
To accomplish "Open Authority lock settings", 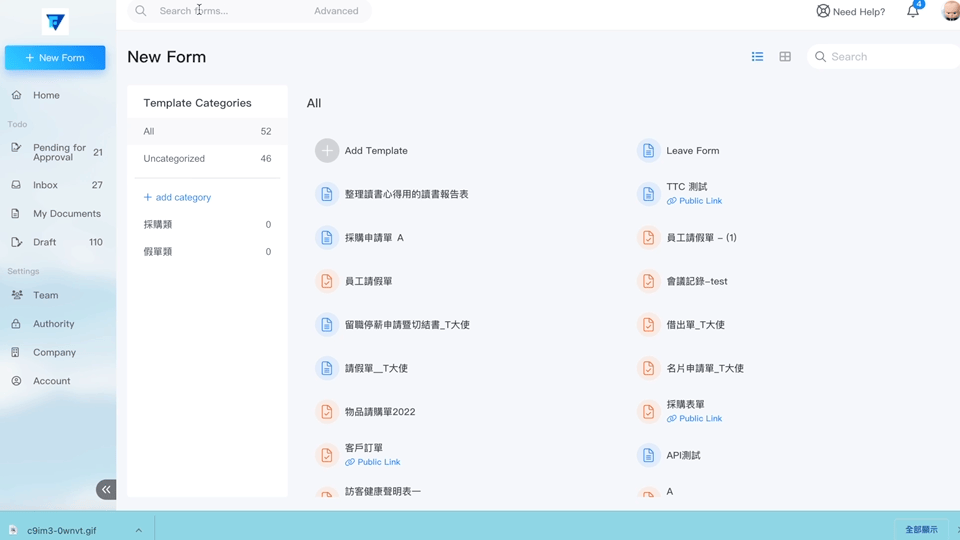I will coord(53,324).
